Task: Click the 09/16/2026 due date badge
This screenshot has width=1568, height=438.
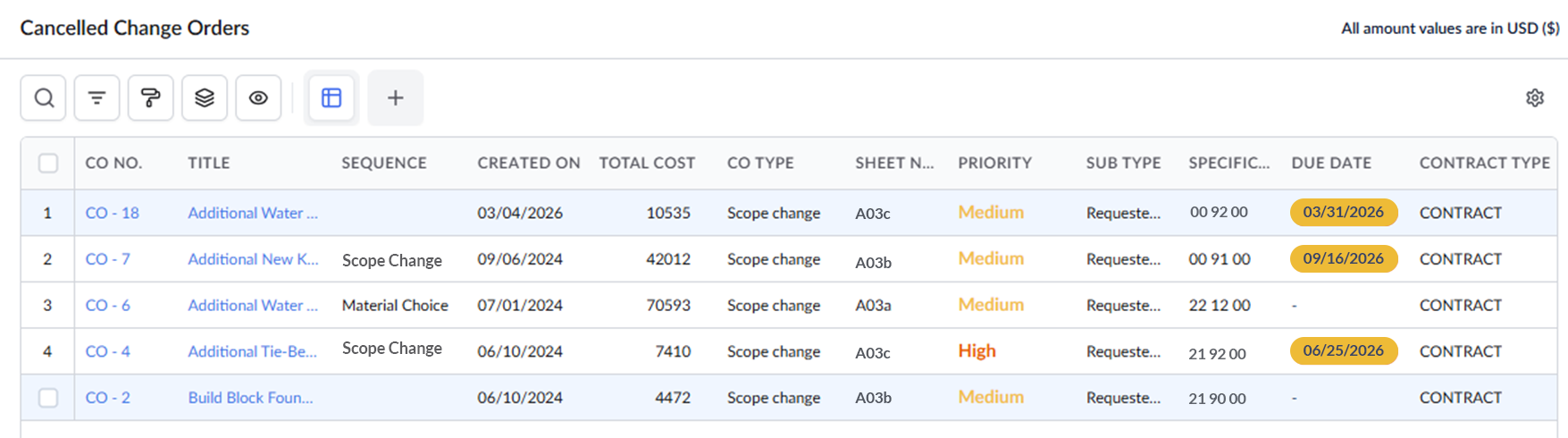Action: 1344,259
